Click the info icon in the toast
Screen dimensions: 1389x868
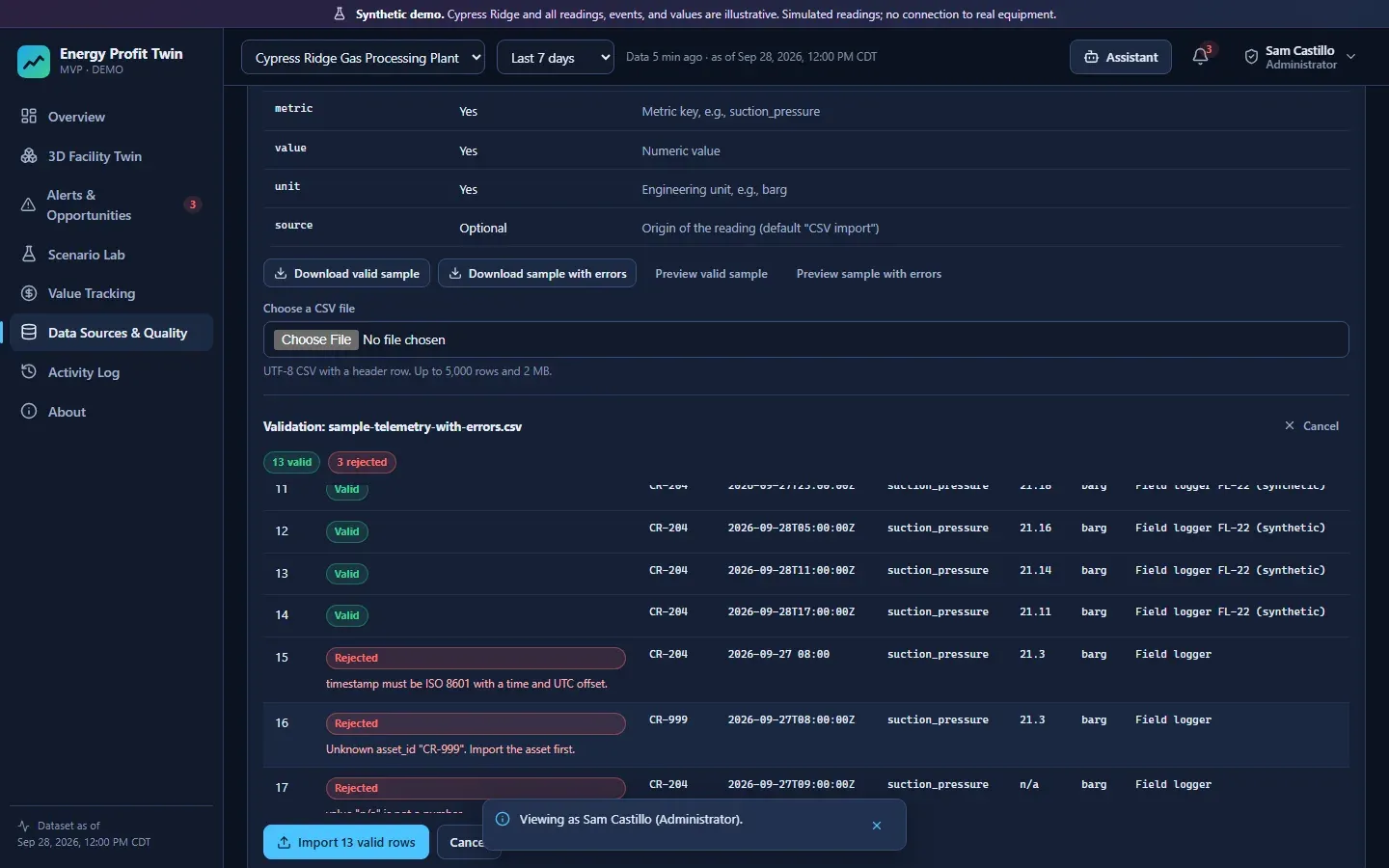click(x=503, y=819)
